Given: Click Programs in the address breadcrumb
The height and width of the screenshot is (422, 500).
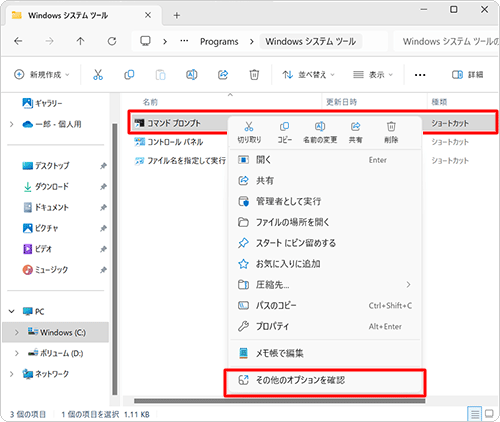Looking at the screenshot, I should coord(219,41).
